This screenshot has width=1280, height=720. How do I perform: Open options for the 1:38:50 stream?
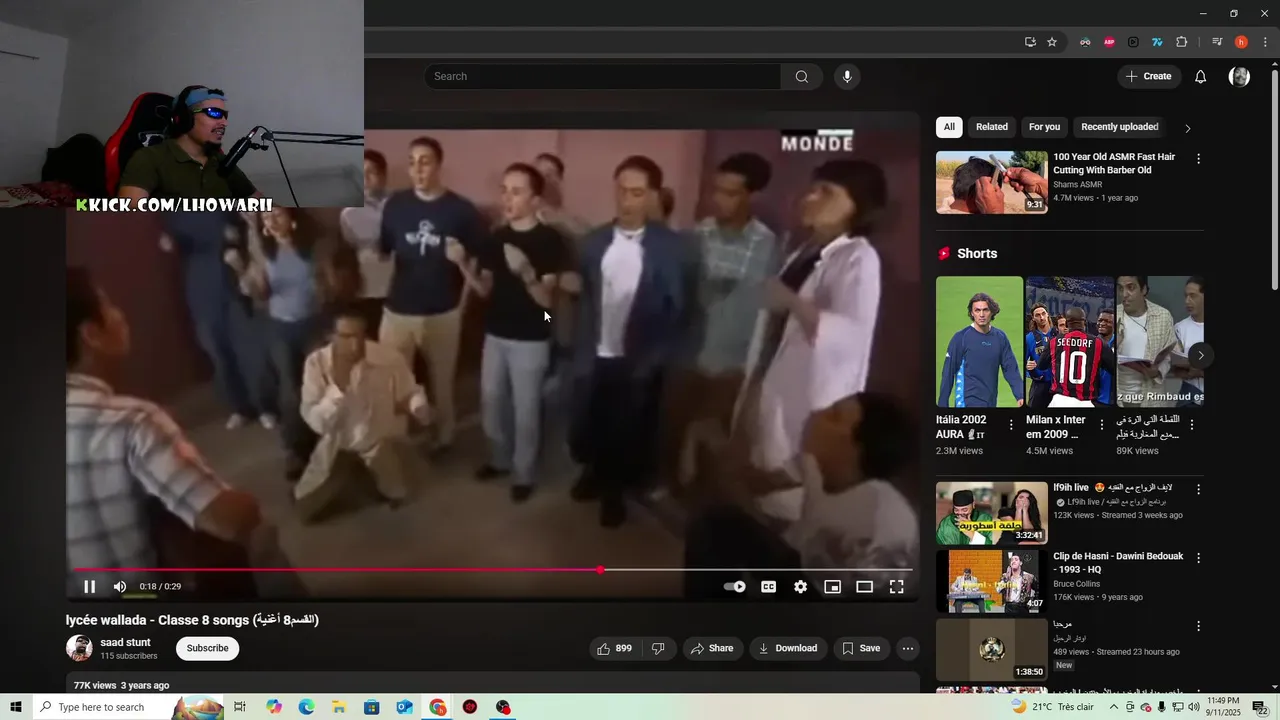click(x=1198, y=626)
